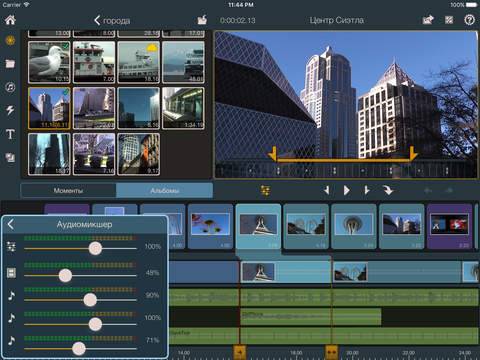Play the preview video
The width and height of the screenshot is (480, 360).
pyautogui.click(x=347, y=190)
